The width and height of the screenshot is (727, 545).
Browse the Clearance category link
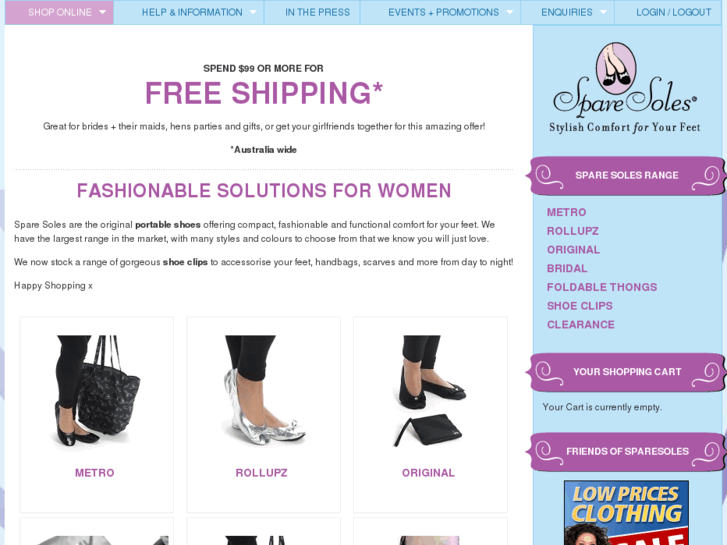580,325
